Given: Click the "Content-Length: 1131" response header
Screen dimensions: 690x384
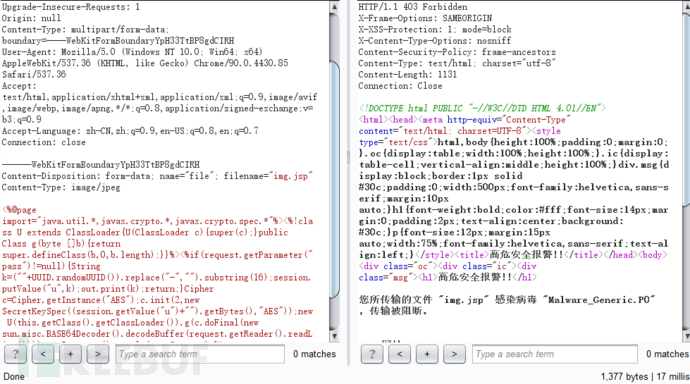Looking at the screenshot, I should point(407,74).
